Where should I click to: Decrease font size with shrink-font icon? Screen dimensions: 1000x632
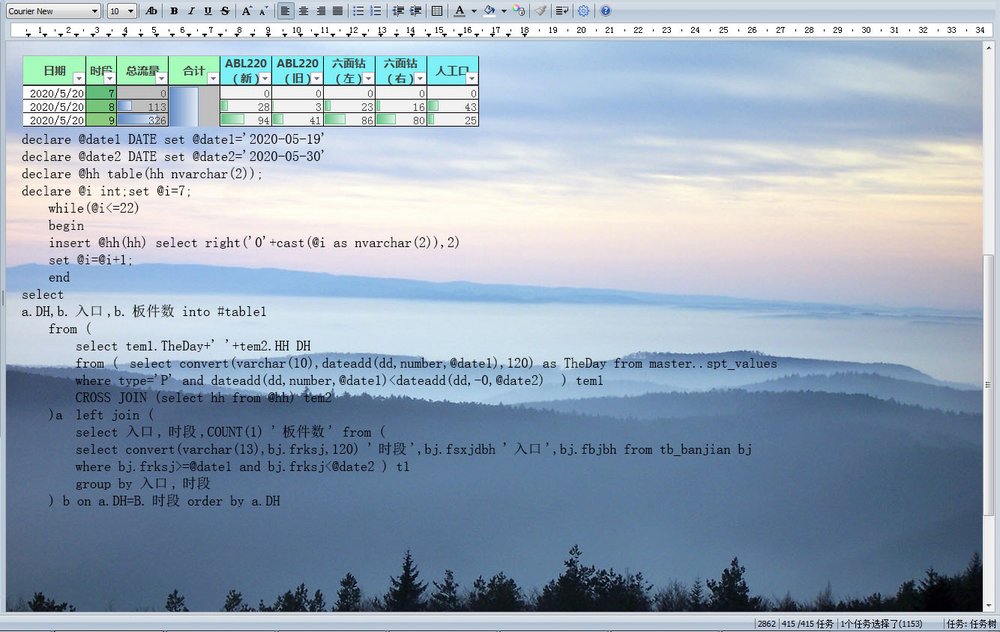click(x=263, y=11)
